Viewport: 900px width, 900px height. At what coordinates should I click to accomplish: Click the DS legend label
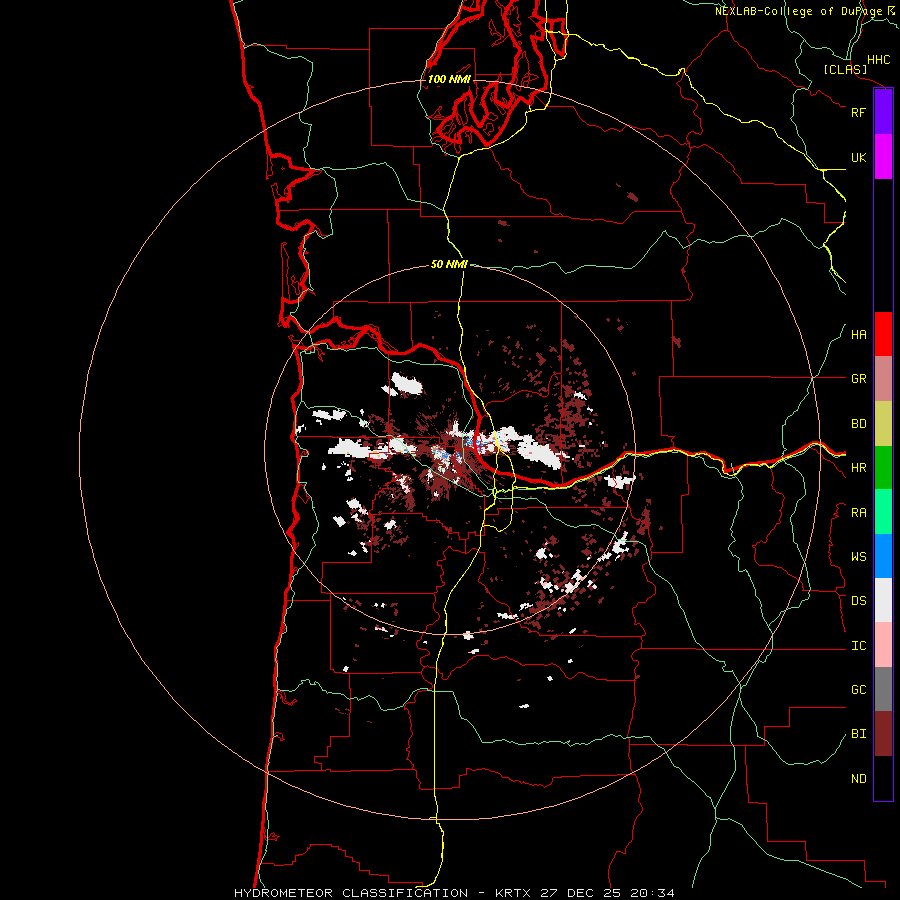point(858,601)
